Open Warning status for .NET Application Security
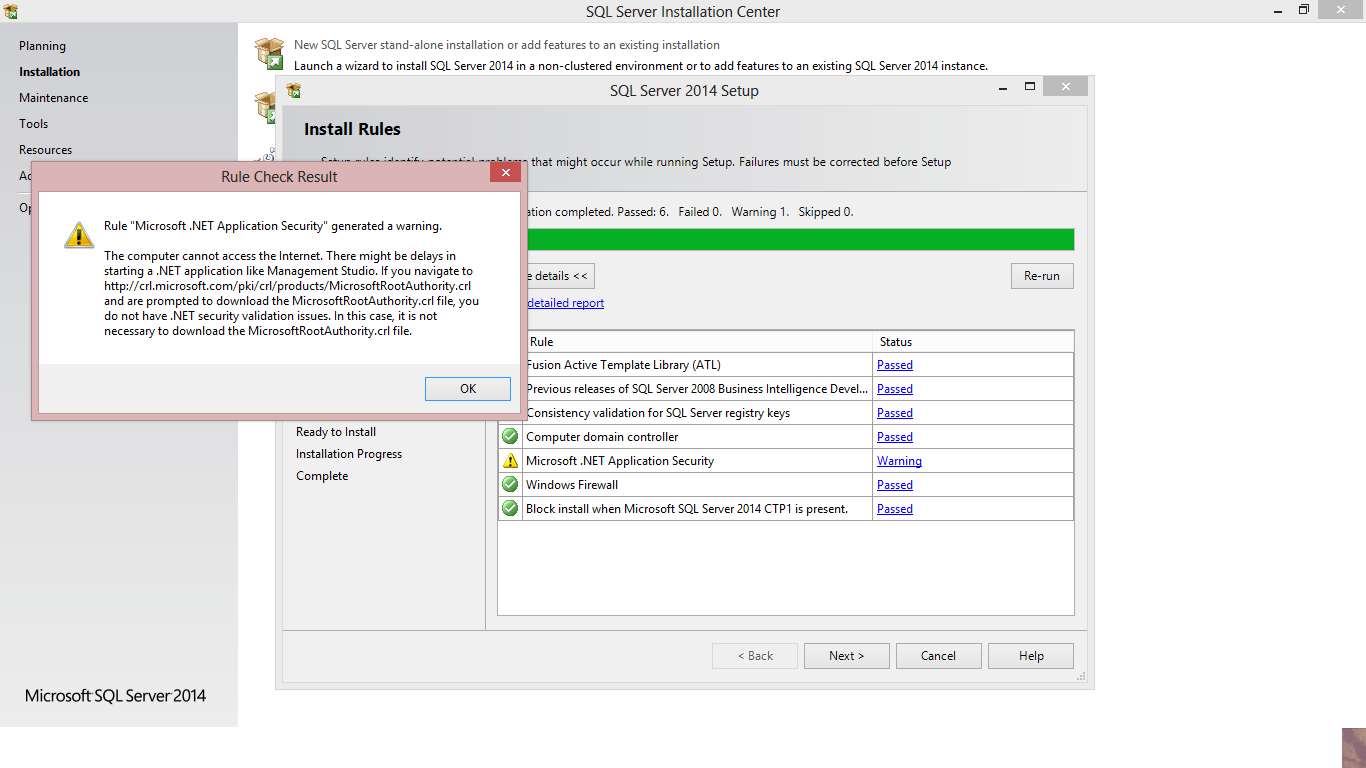The width and height of the screenshot is (1366, 768). pos(899,461)
